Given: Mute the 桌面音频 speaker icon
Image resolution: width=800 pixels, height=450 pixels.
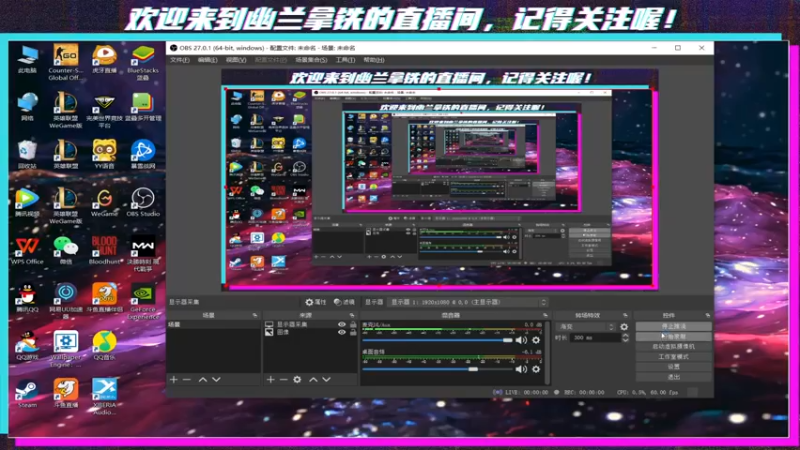Looking at the screenshot, I should [x=521, y=369].
